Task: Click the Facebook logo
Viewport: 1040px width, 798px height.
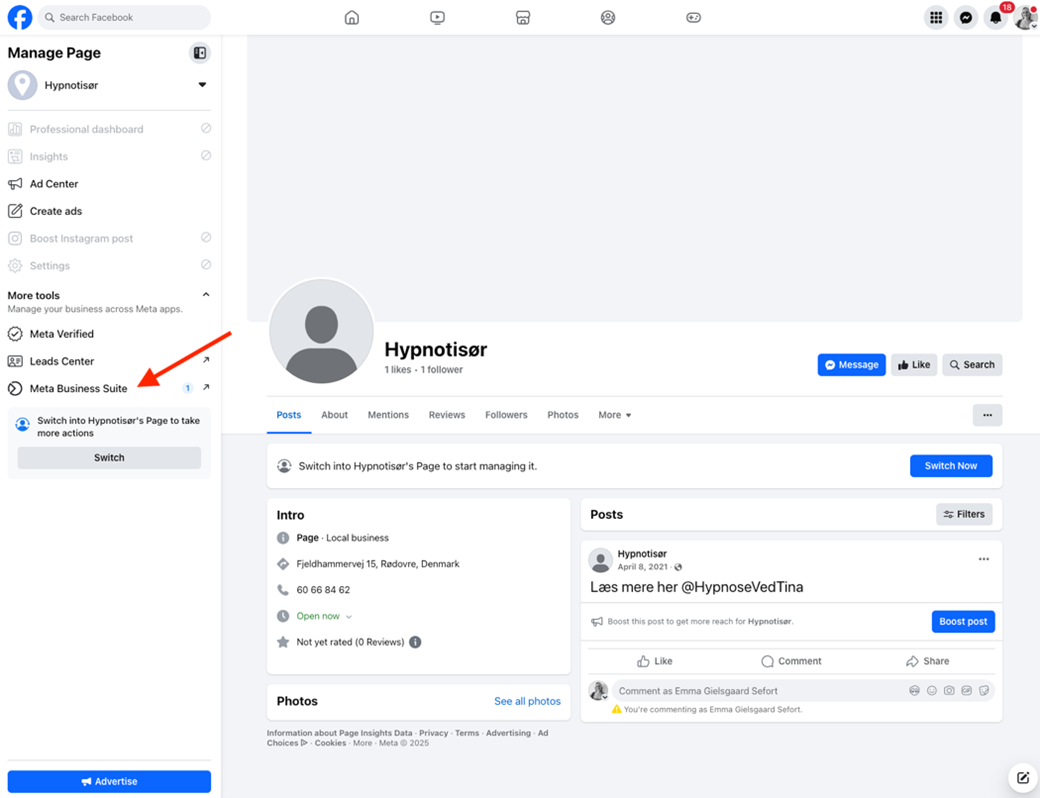Action: (x=20, y=17)
